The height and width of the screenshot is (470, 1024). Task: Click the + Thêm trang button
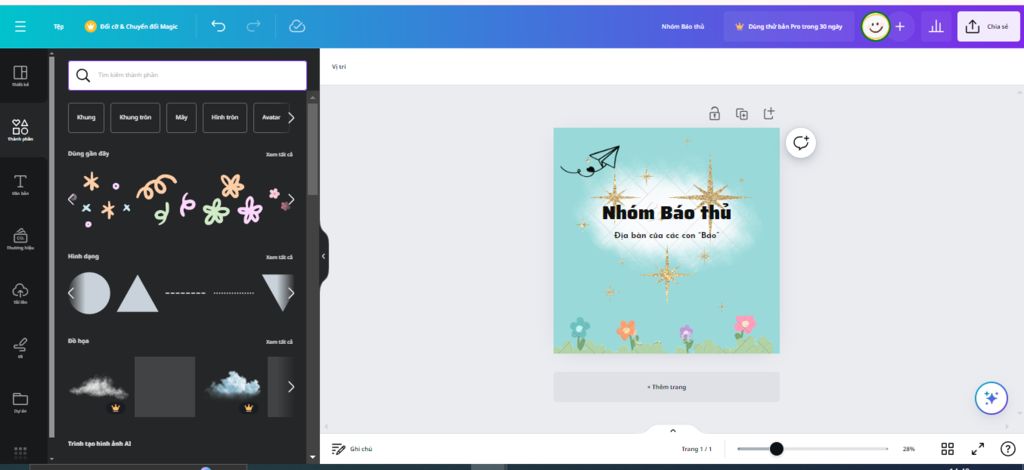[666, 387]
